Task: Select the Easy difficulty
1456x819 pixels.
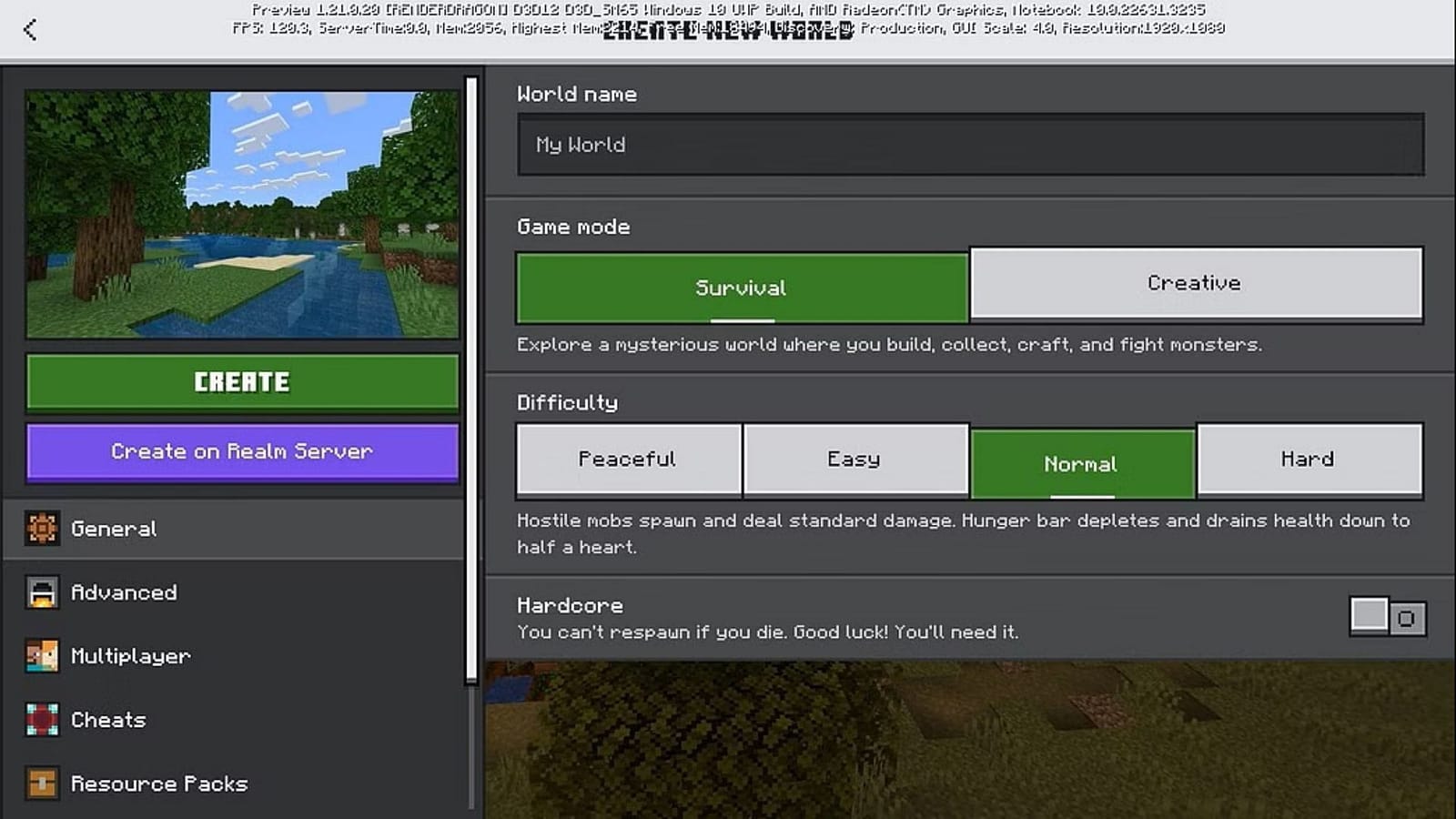Action: (854, 459)
